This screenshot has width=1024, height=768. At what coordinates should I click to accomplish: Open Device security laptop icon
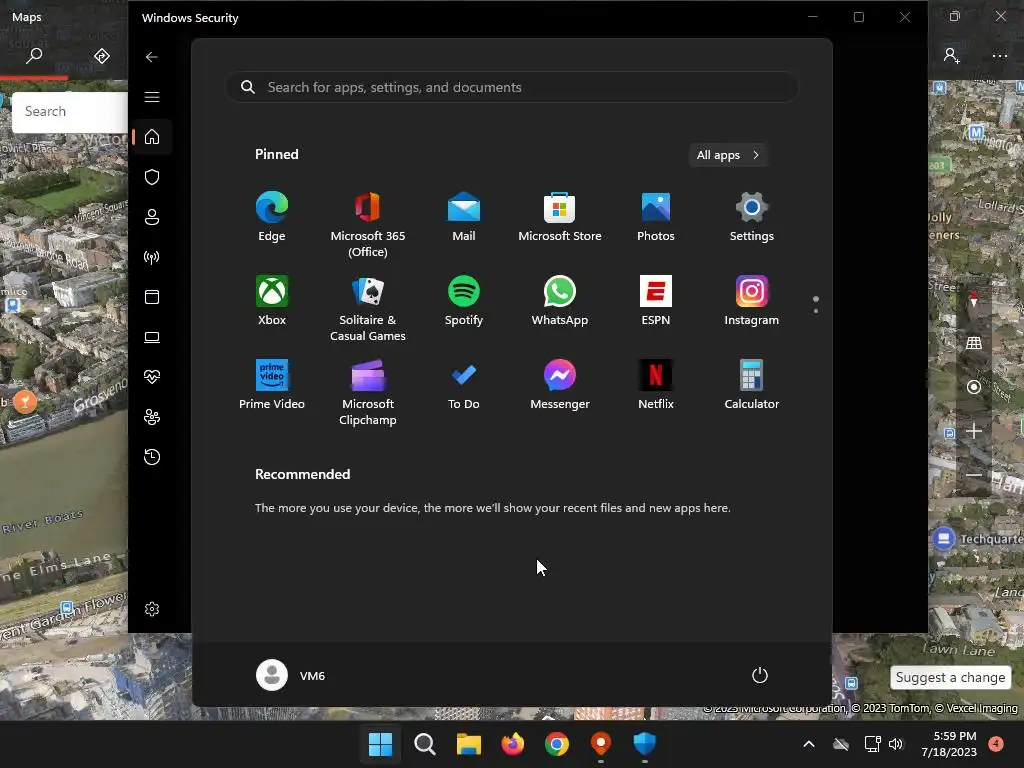(152, 337)
